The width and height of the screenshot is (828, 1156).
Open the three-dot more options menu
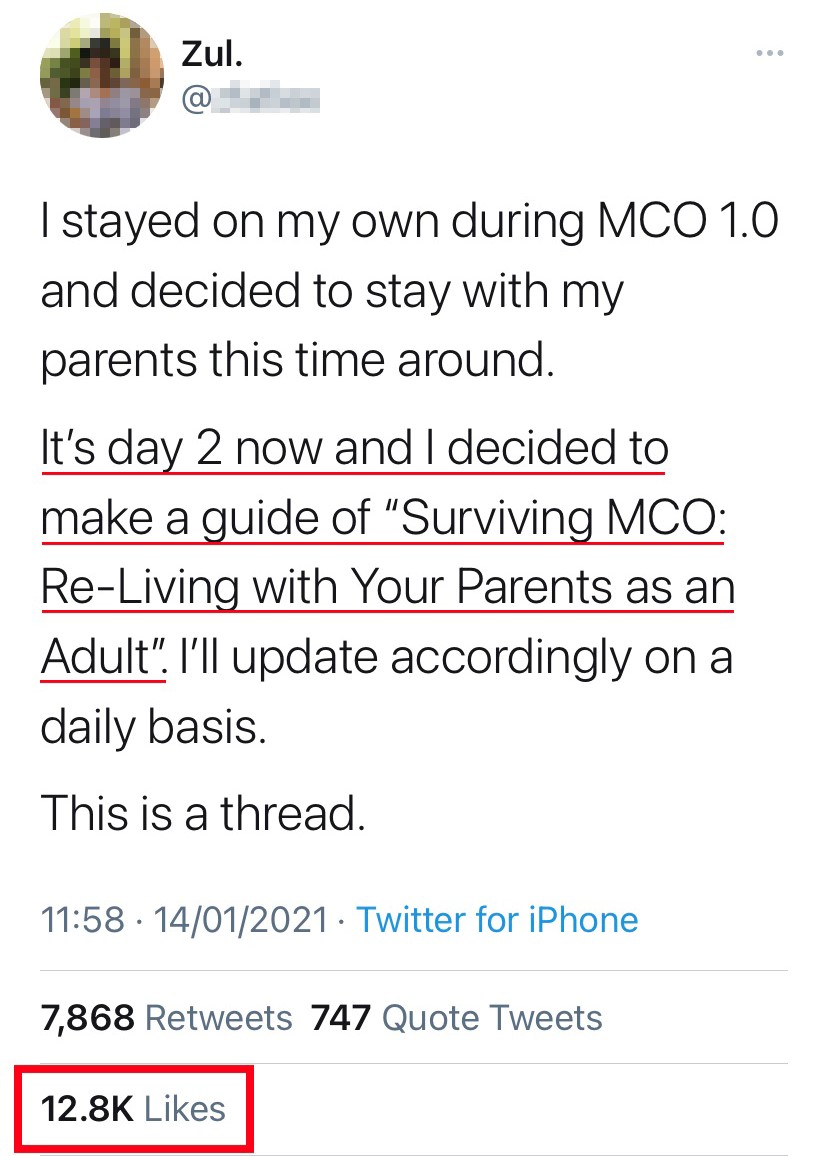coord(767,52)
